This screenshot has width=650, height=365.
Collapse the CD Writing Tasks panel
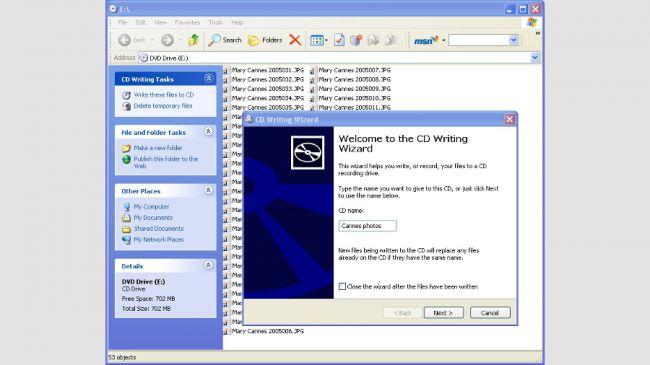(209, 78)
